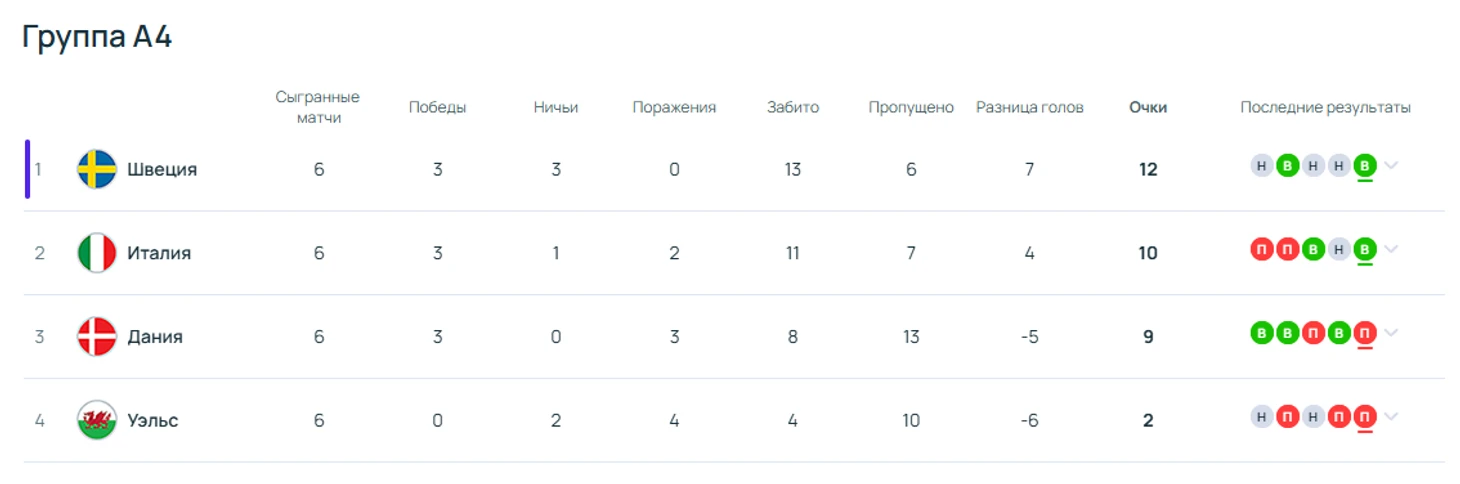Expand Italy's recent results chevron
This screenshot has width=1460, height=484.
click(1391, 250)
